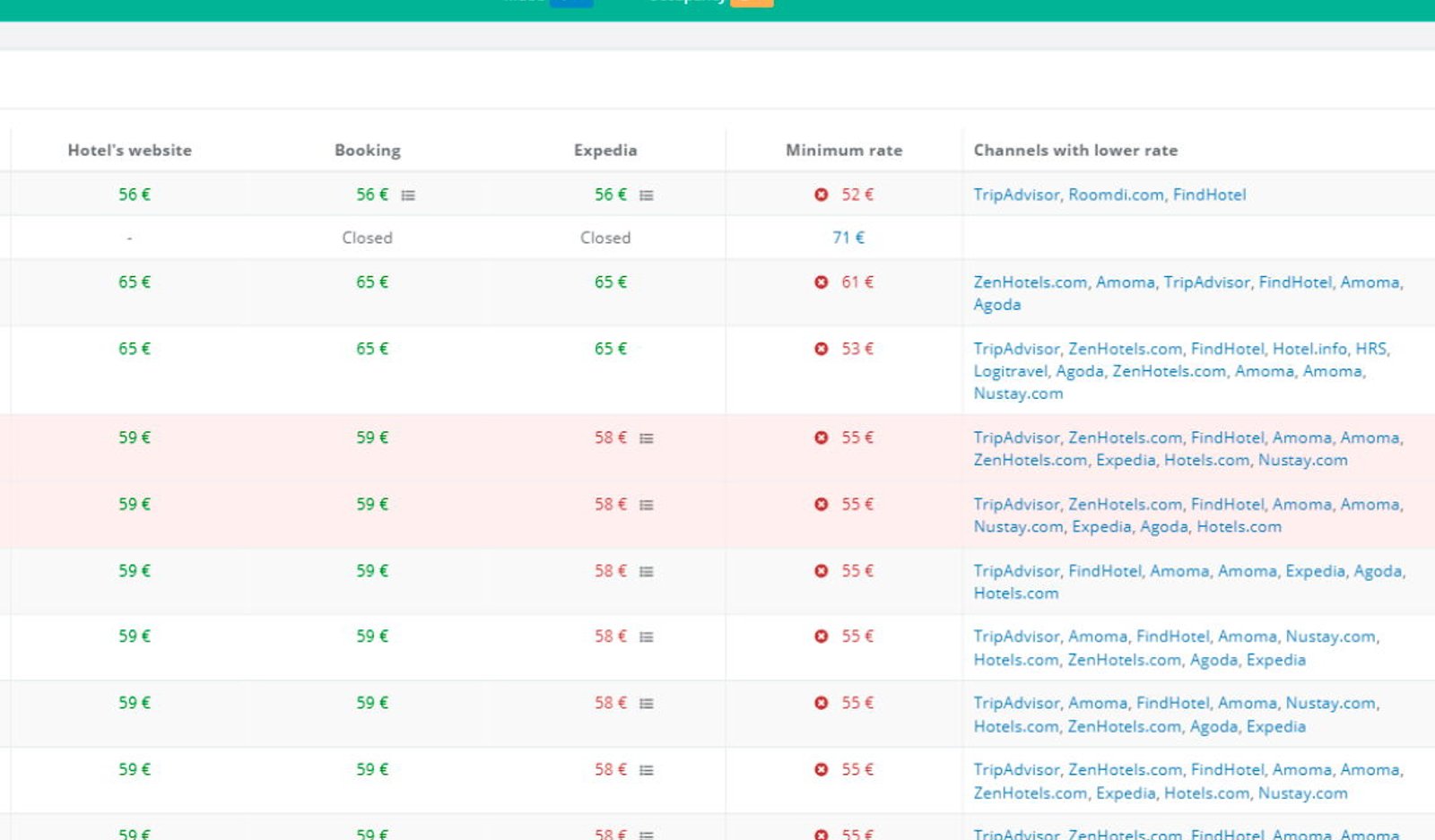Click the Expedia column header
This screenshot has width=1435, height=840.
pyautogui.click(x=605, y=151)
